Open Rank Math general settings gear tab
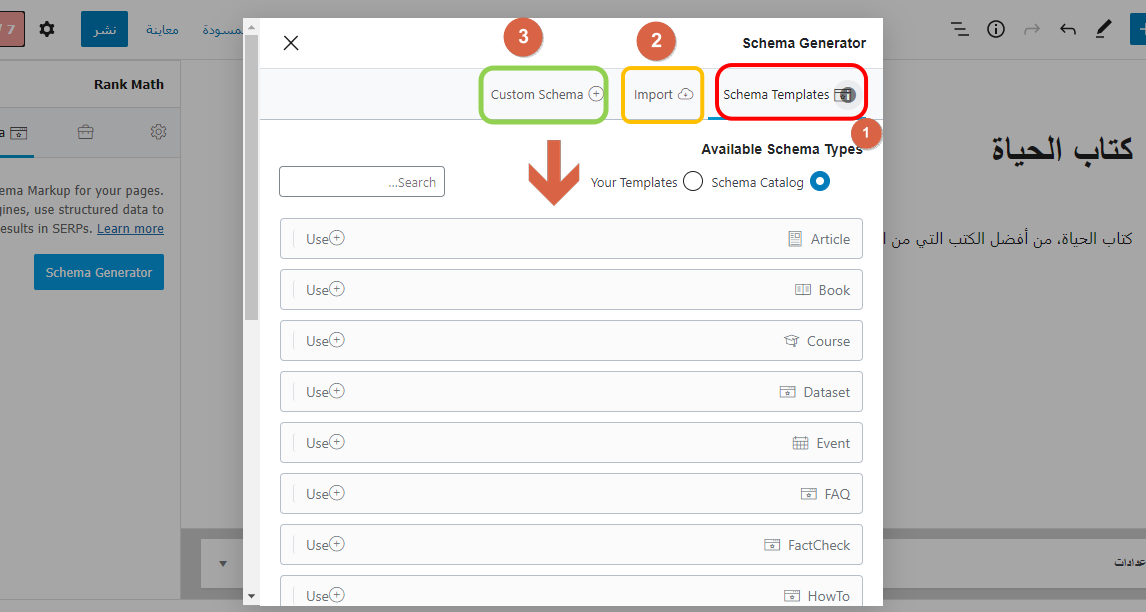The width and height of the screenshot is (1146, 612). (158, 132)
